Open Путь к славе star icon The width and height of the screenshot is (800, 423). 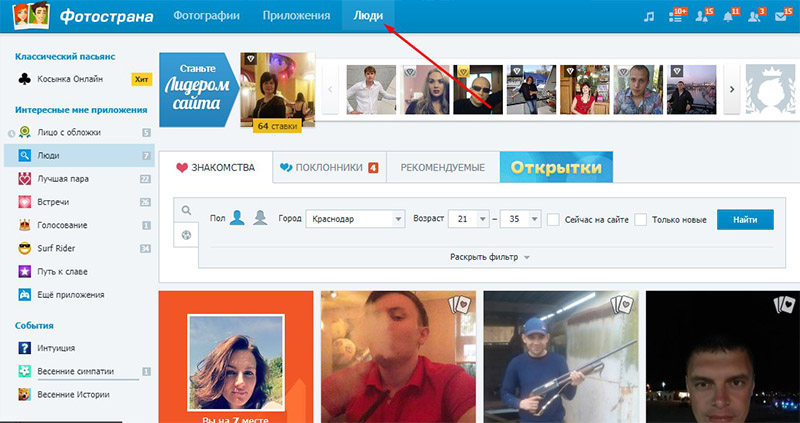pos(24,271)
